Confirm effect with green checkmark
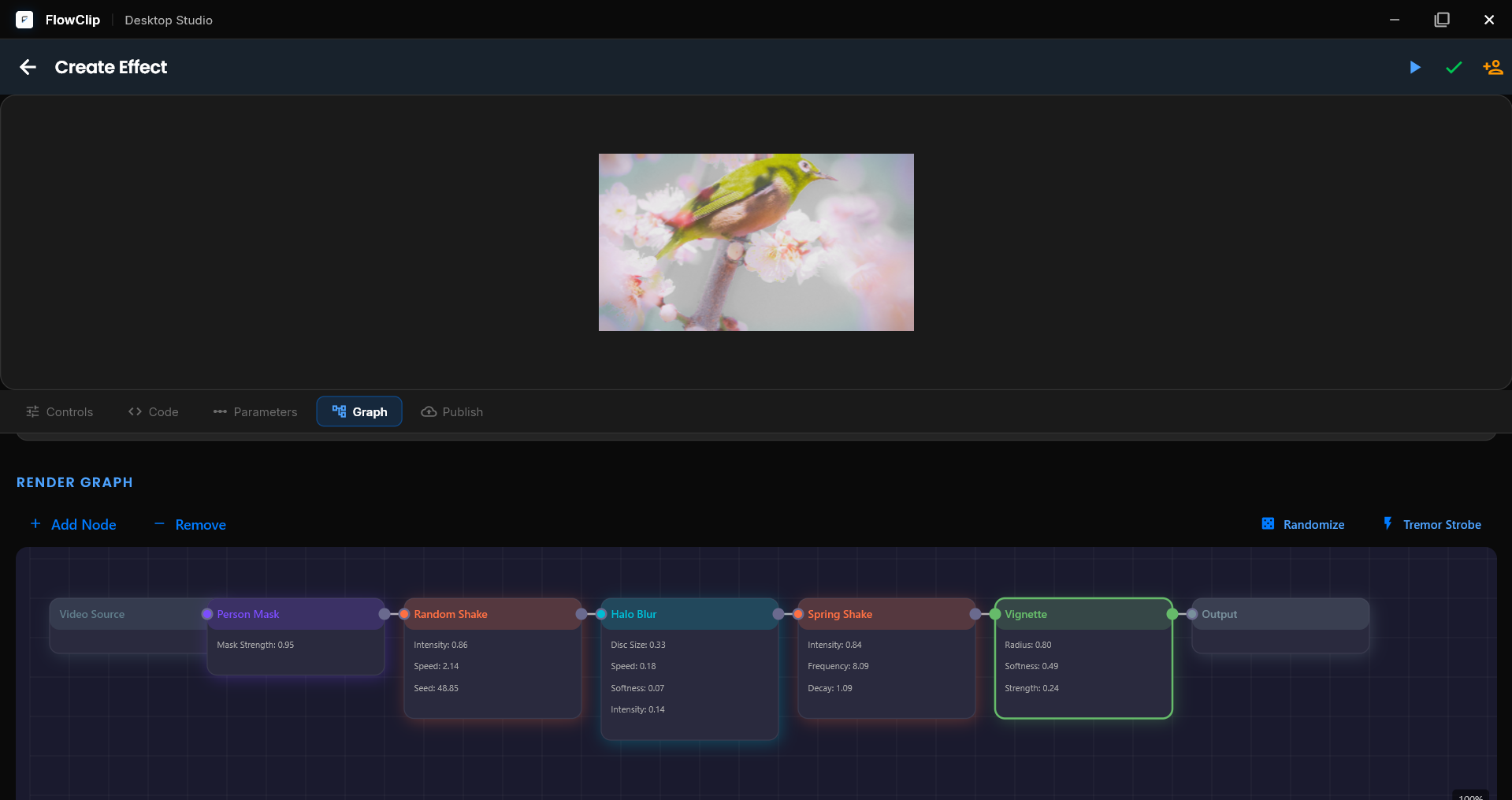The height and width of the screenshot is (800, 1512). 1454,67
